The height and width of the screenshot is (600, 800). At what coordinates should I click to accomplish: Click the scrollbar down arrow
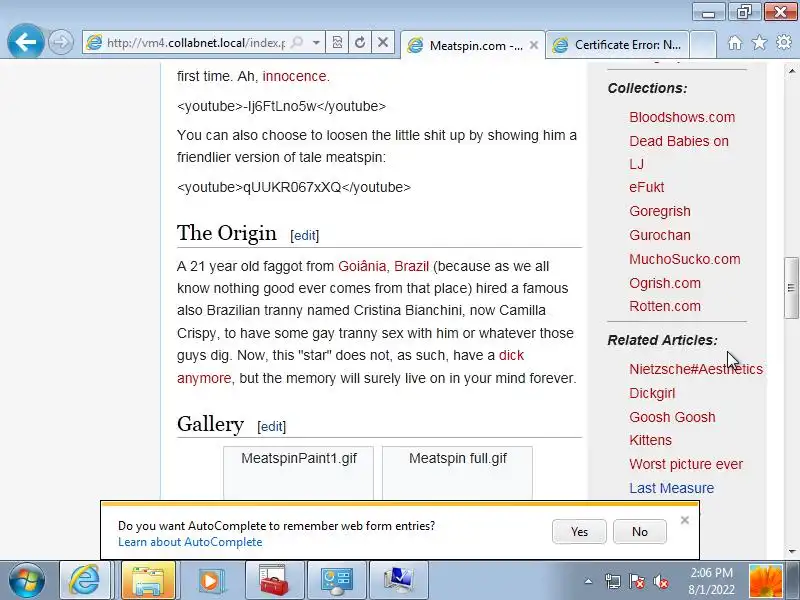(x=792, y=552)
